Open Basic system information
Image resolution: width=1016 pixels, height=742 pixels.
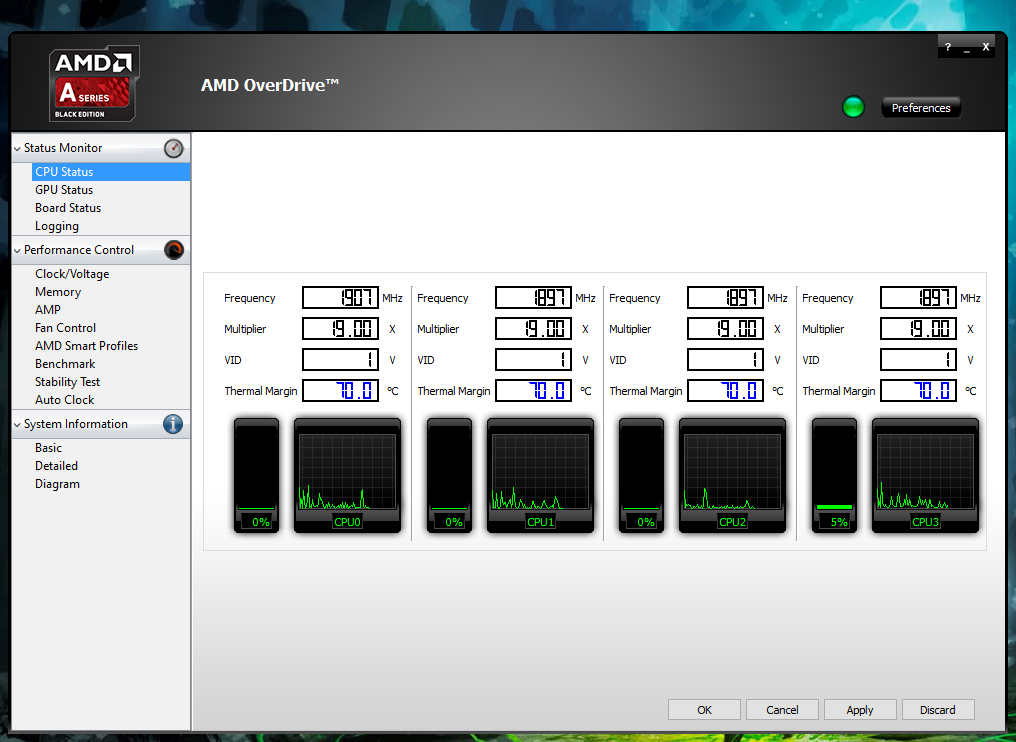(49, 448)
